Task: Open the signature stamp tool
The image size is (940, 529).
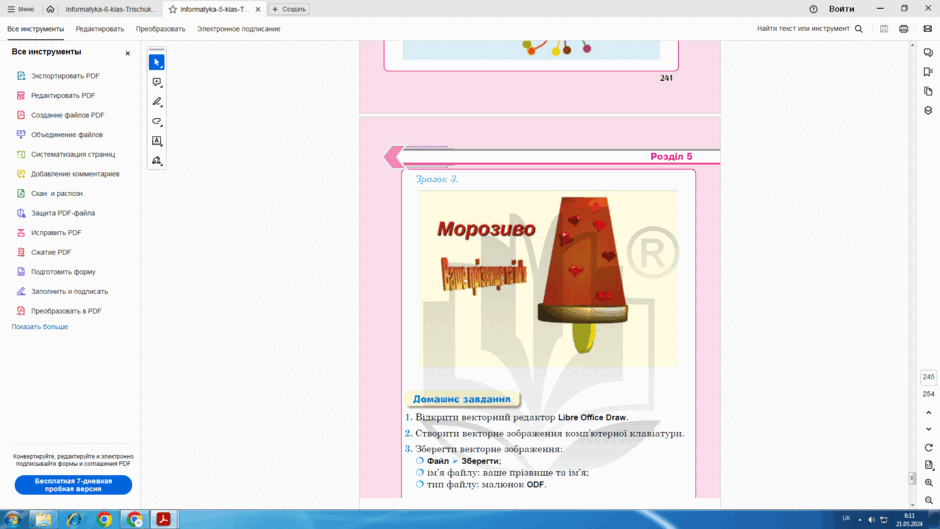Action: click(x=156, y=161)
